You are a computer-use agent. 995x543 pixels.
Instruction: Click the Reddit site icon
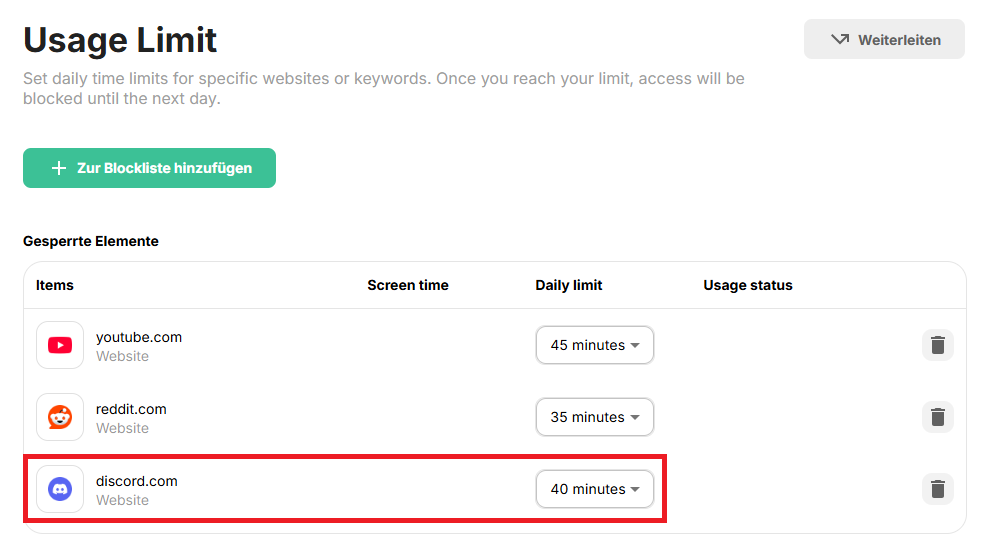click(x=60, y=417)
